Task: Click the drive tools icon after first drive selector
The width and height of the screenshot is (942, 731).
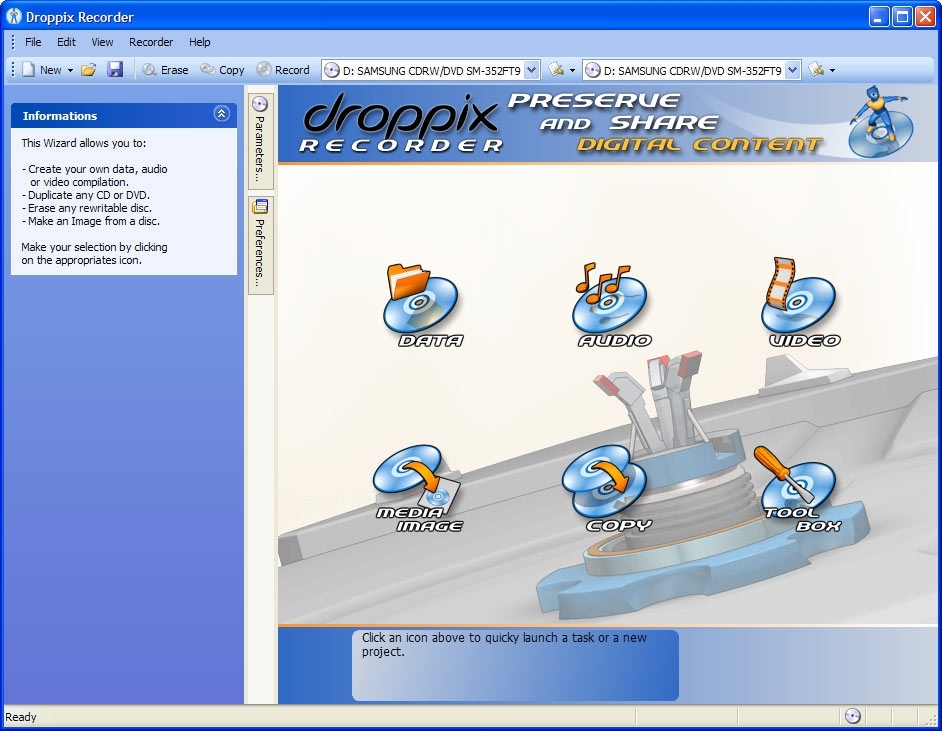Action: [556, 70]
